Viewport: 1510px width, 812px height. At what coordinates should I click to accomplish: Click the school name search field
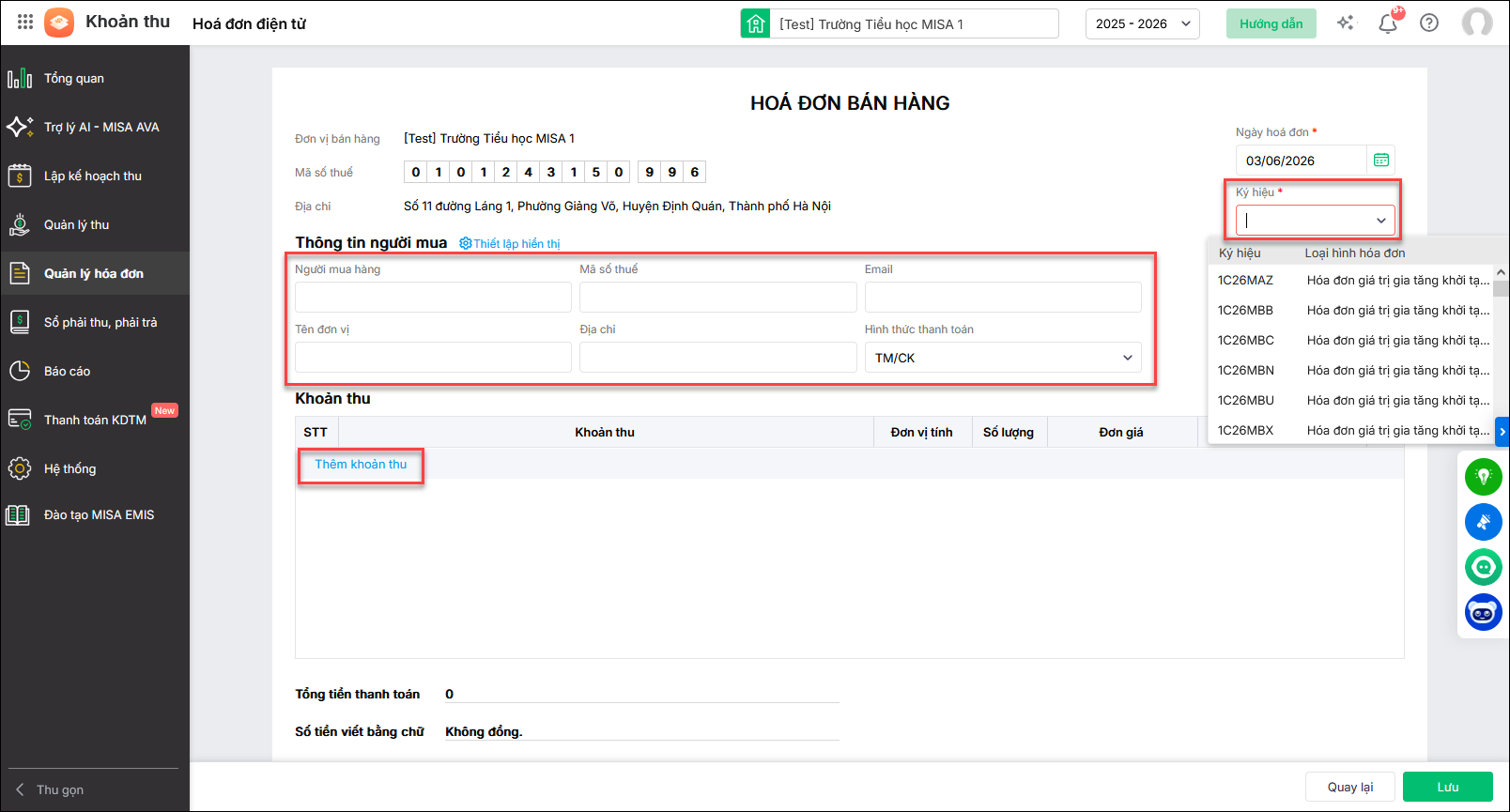click(915, 23)
